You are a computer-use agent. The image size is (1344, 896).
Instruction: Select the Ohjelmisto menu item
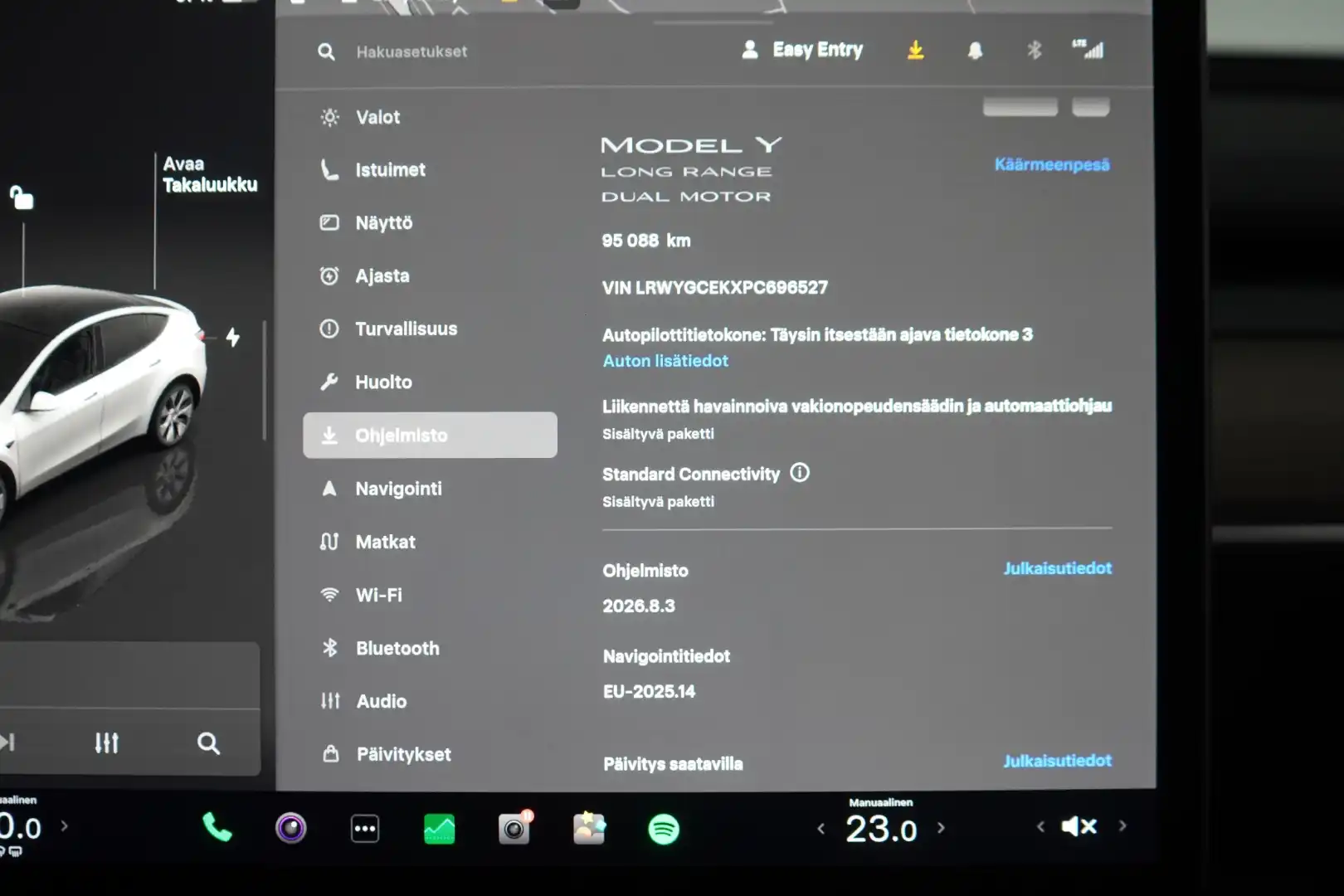click(430, 435)
